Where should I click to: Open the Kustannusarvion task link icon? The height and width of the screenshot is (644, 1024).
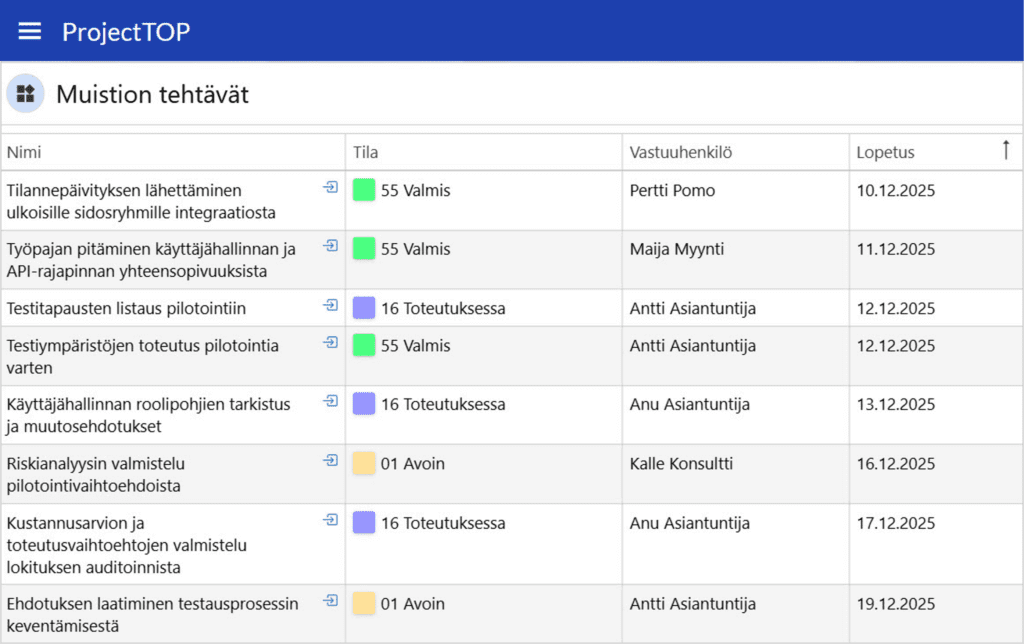coord(330,519)
